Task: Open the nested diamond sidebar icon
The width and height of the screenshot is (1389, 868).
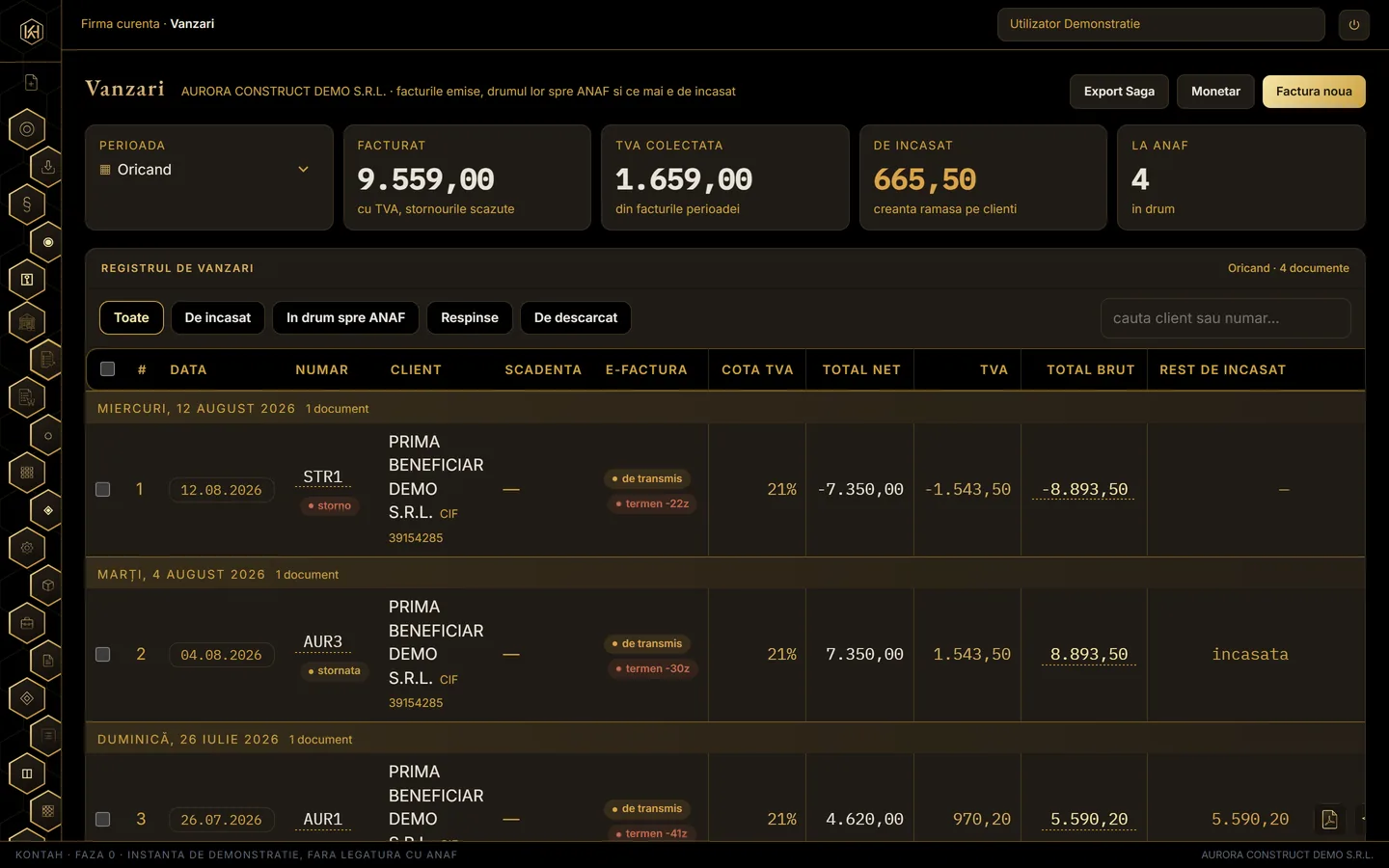Action: point(27,698)
